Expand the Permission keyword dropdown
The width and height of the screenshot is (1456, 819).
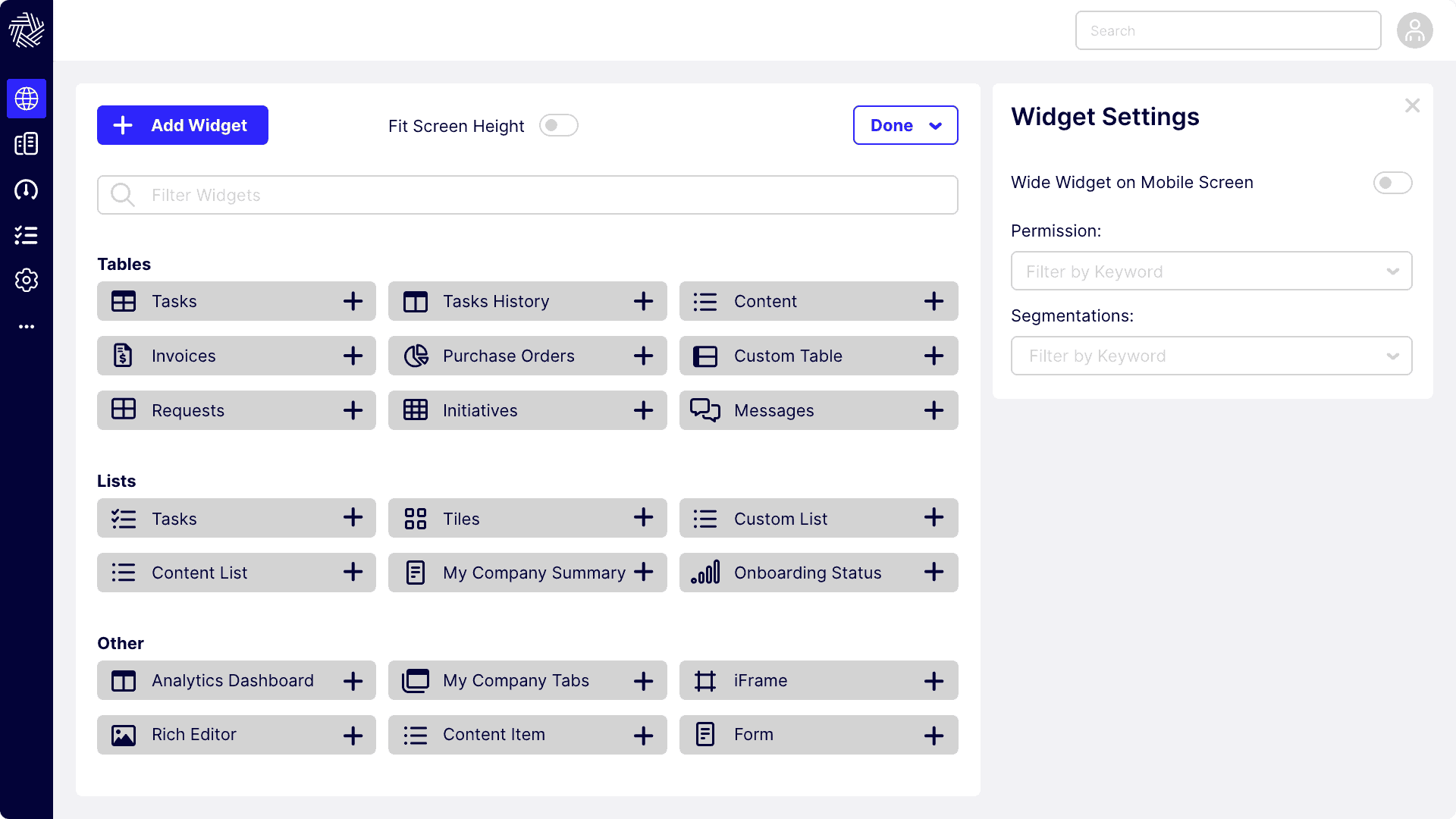(1211, 271)
